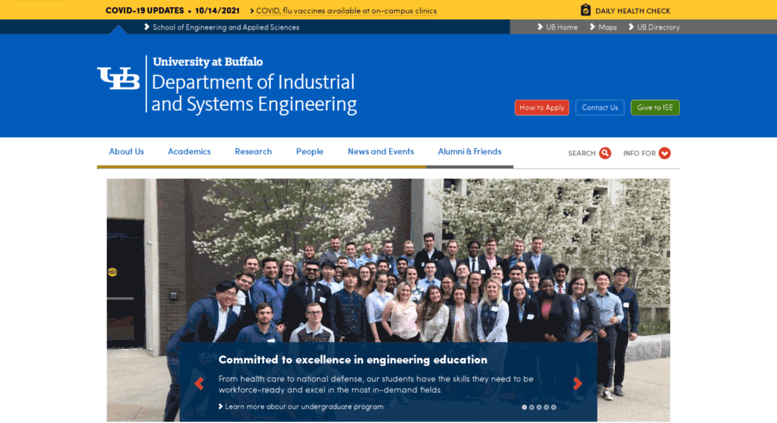This screenshot has height=423, width=777.
Task: Click the chevron next to Maps
Action: point(592,27)
